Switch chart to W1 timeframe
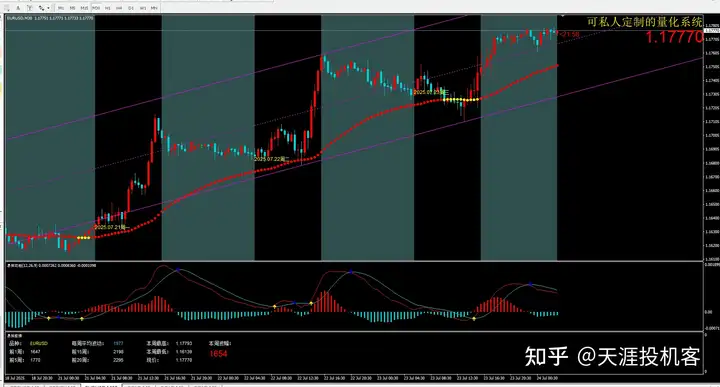This screenshot has width=720, height=387. tap(143, 8)
